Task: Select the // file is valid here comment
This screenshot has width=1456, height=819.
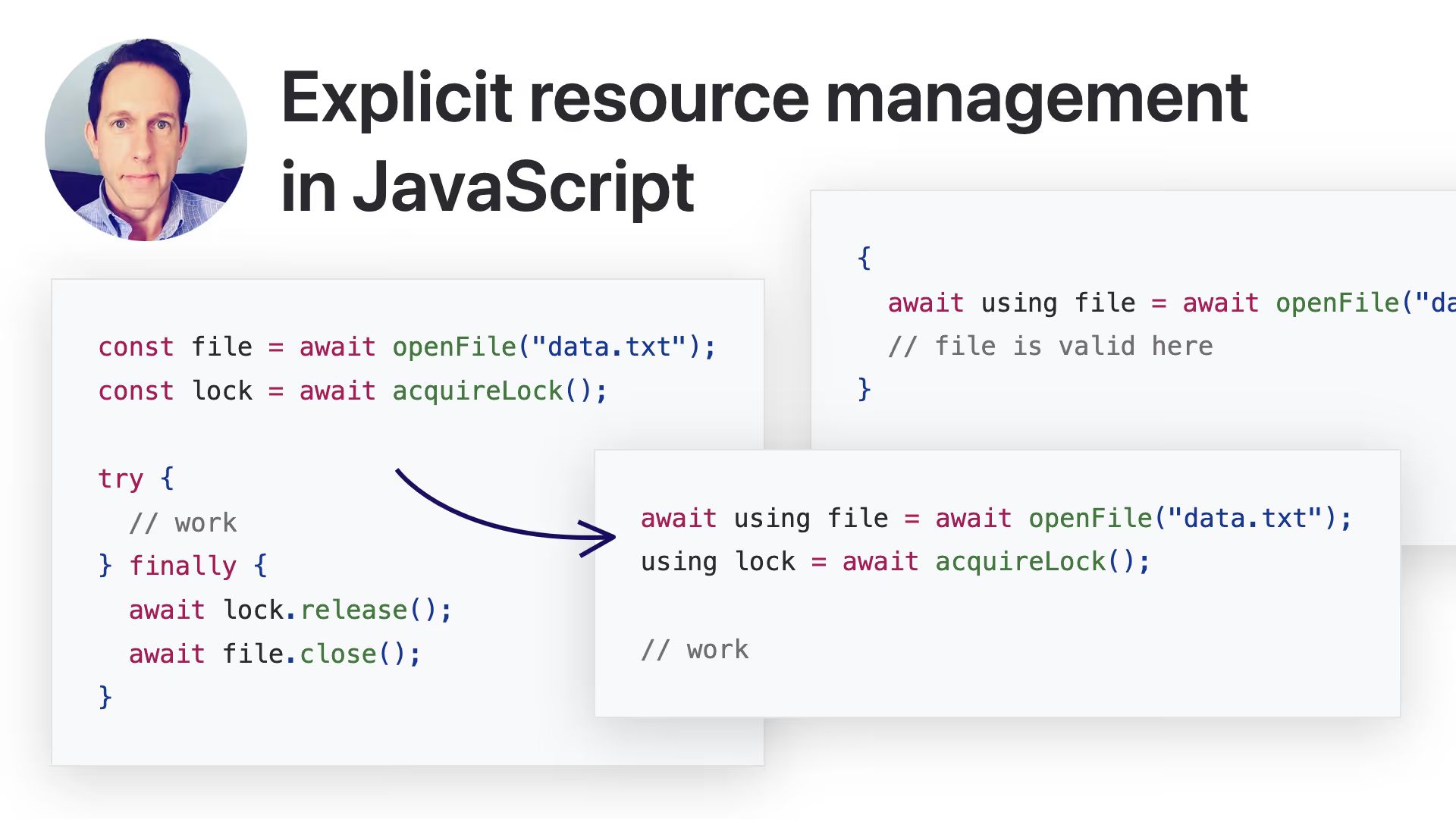Action: 1051,346
